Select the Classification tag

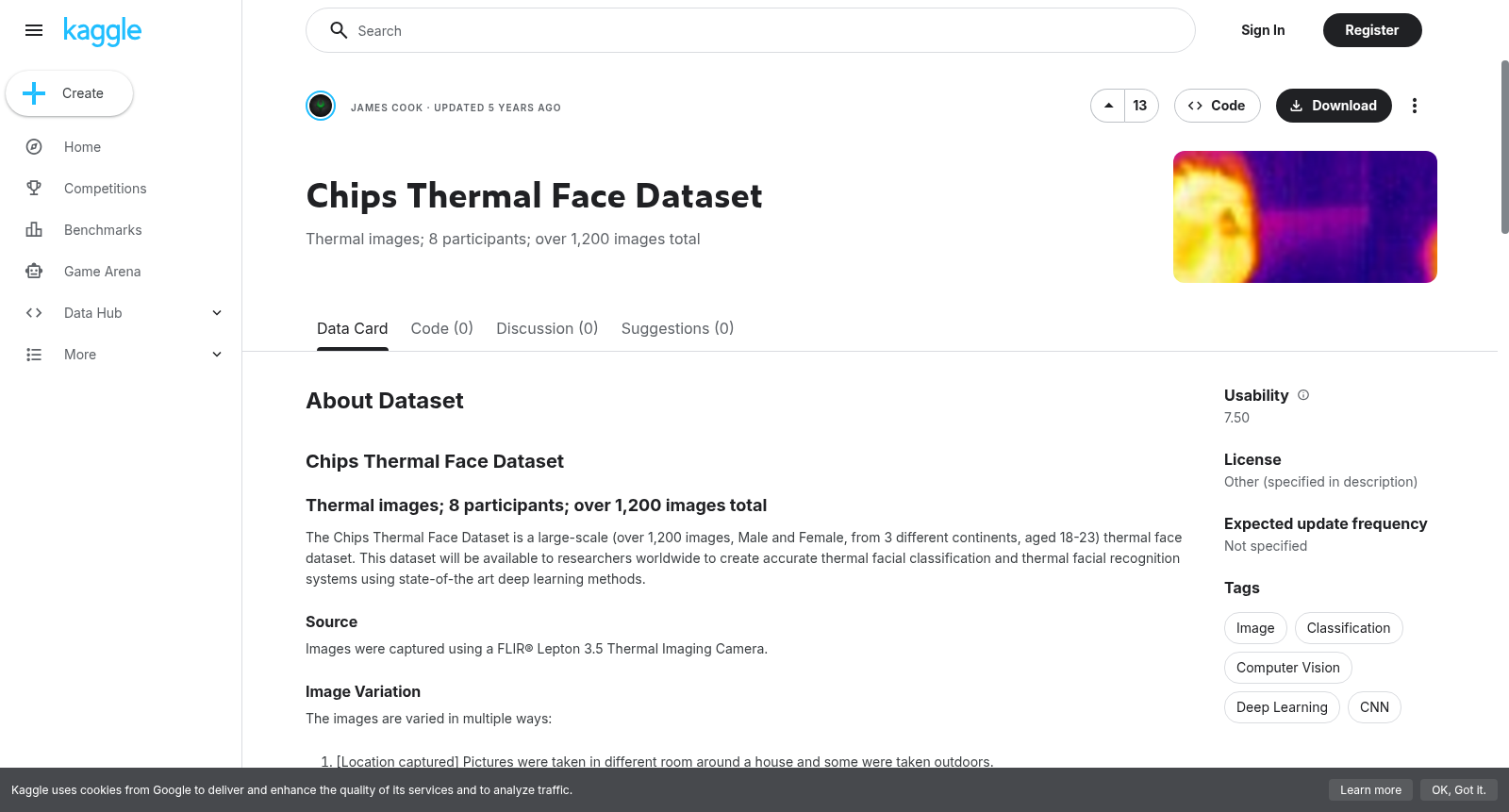coord(1348,628)
